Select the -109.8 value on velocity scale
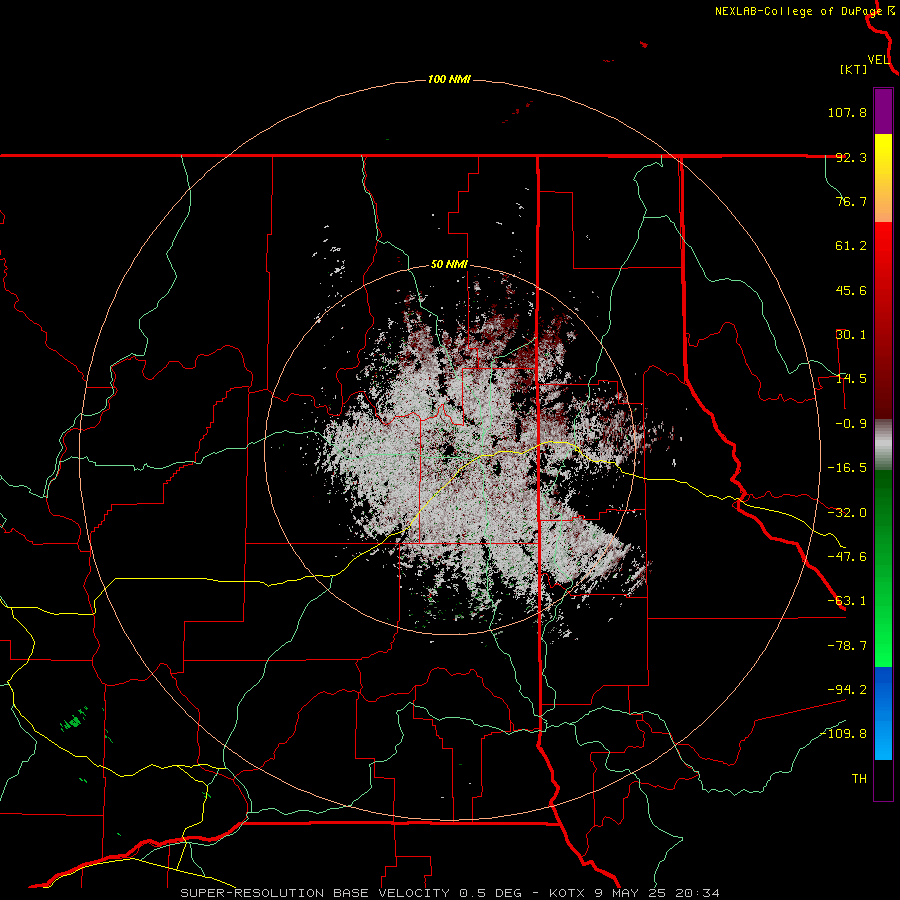 [844, 734]
